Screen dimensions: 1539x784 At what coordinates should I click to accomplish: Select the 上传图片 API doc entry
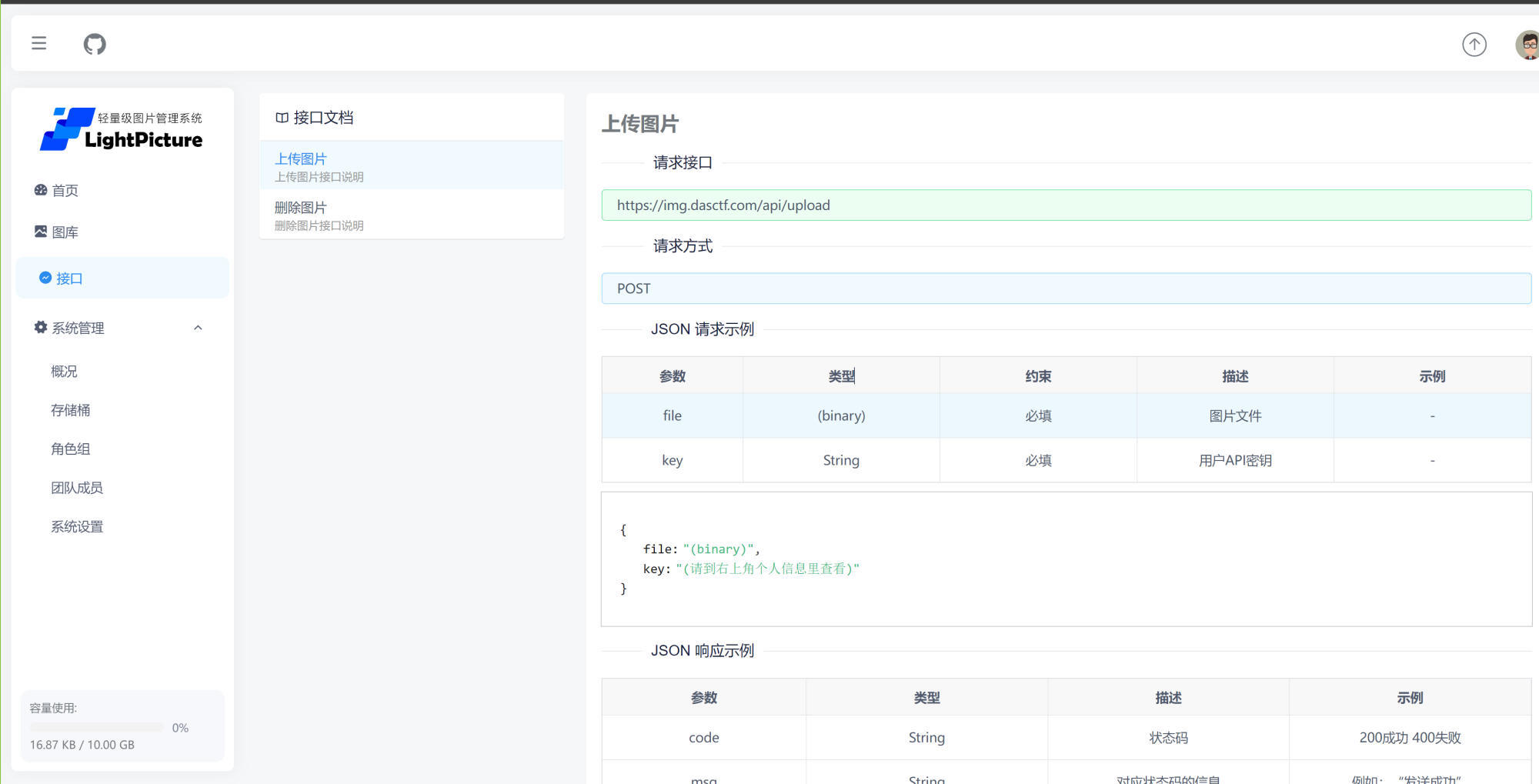[x=411, y=166]
